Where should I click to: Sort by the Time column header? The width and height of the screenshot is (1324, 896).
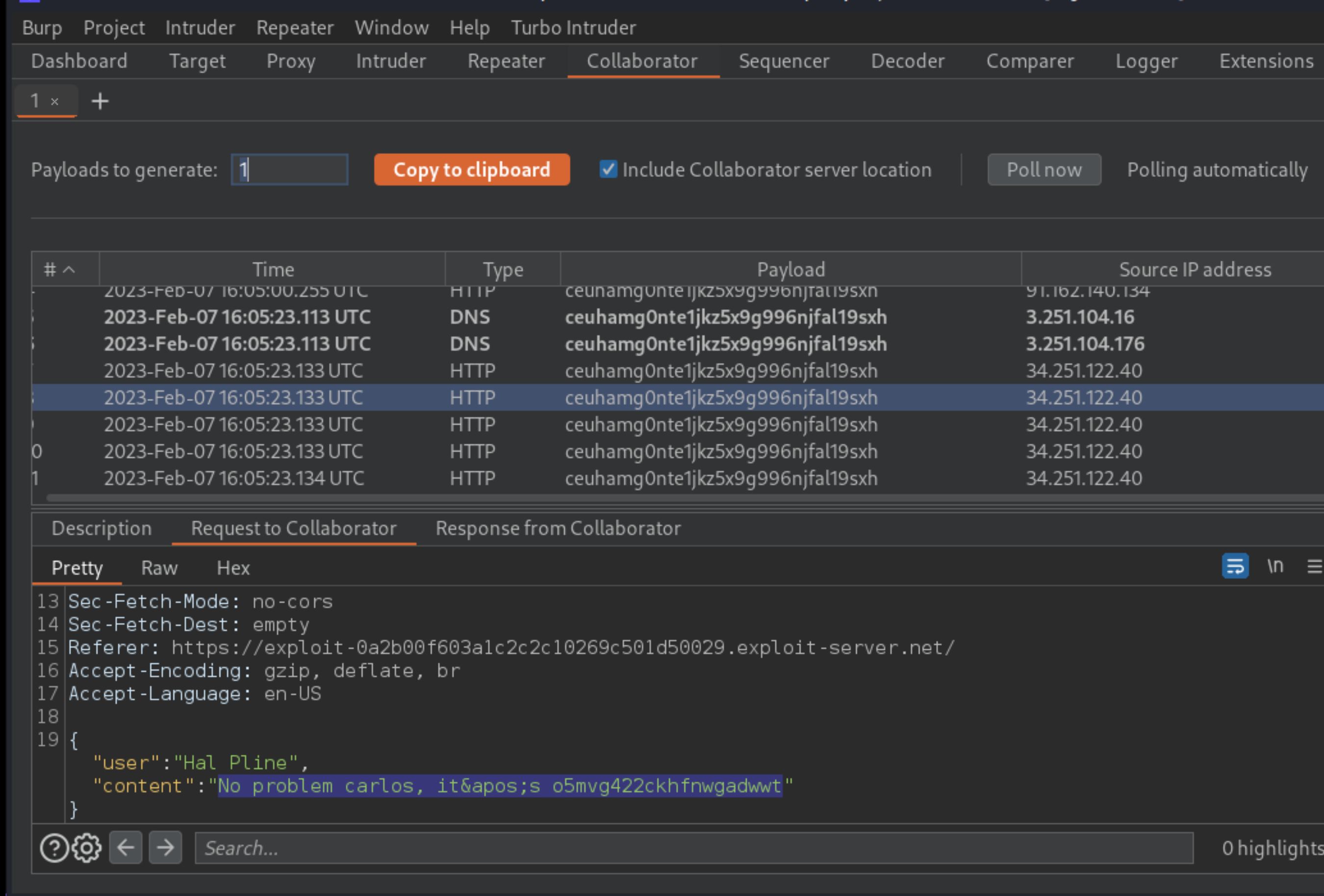[x=272, y=270]
